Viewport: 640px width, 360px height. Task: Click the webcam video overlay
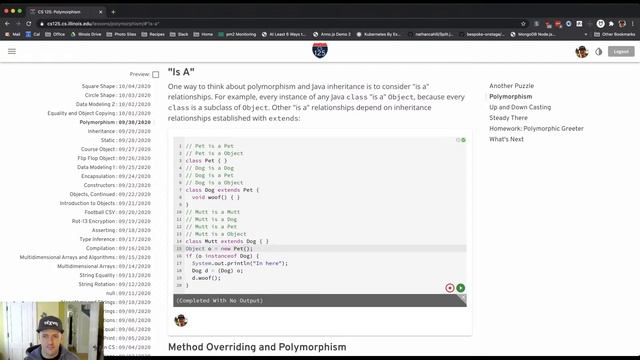click(x=52, y=331)
